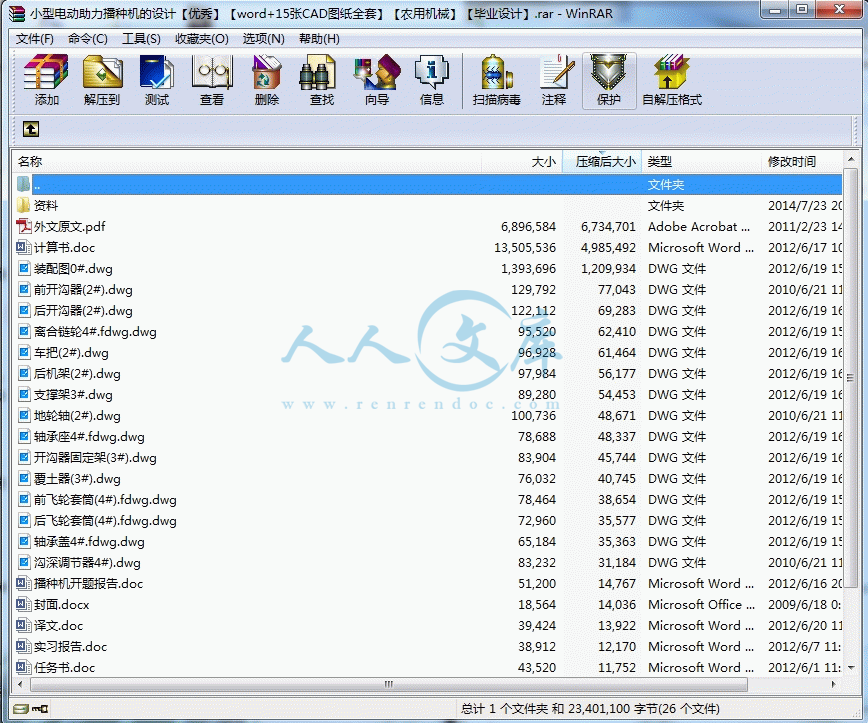Click the horizontal scrollbar right arrow
Viewport: 868px width, 723px height.
tap(834, 684)
